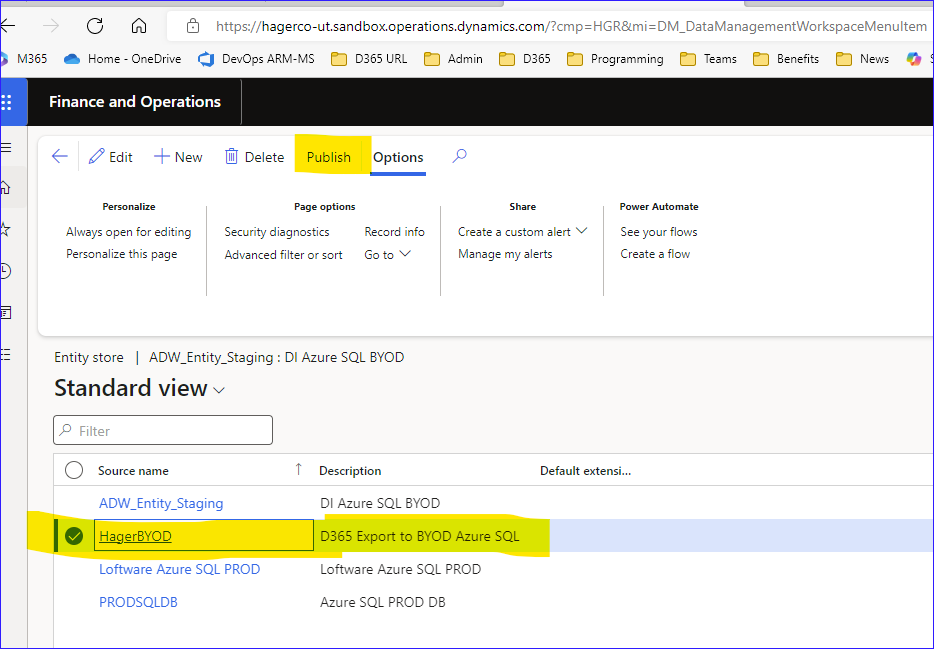Click the Filter input box
Screen dimensions: 934x649
pos(163,430)
